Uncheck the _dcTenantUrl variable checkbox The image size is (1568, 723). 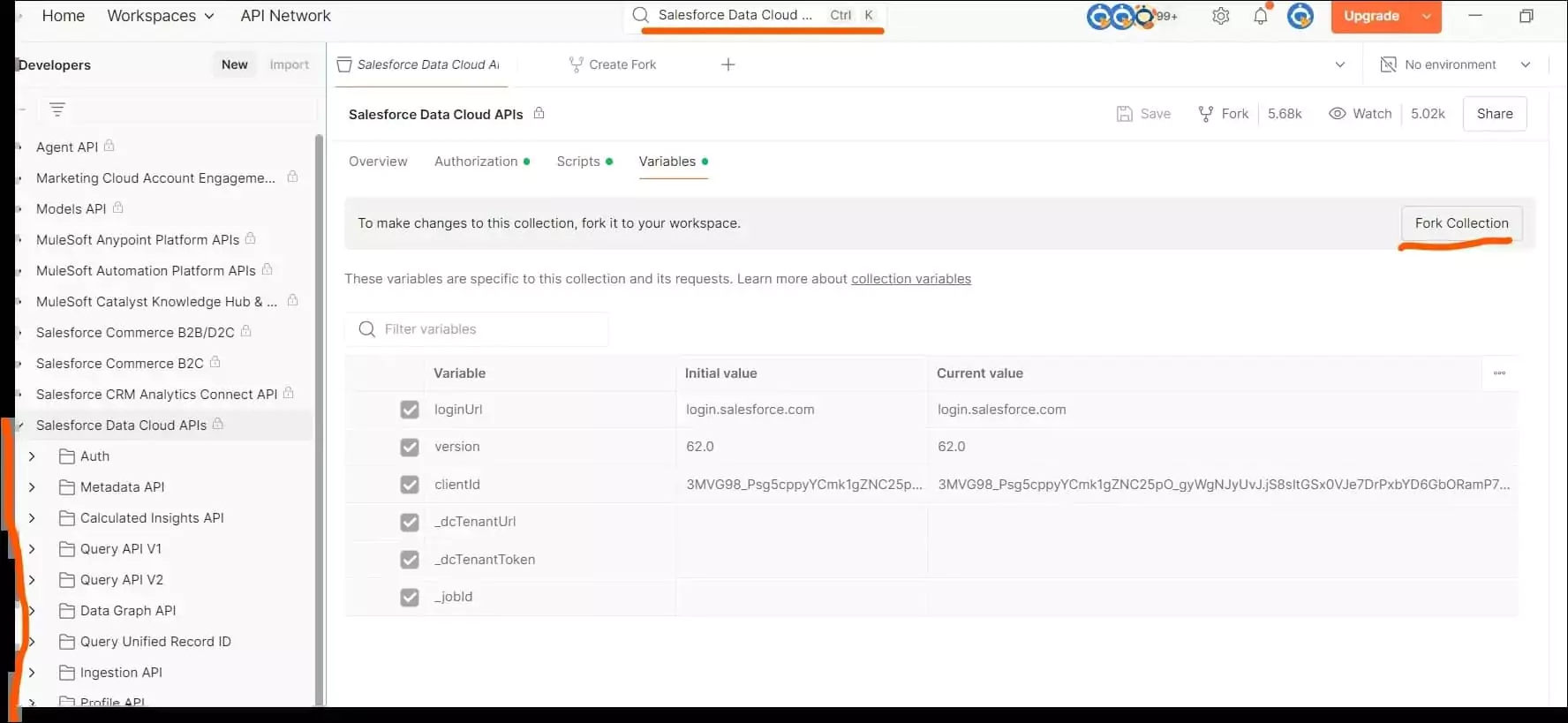(x=410, y=522)
